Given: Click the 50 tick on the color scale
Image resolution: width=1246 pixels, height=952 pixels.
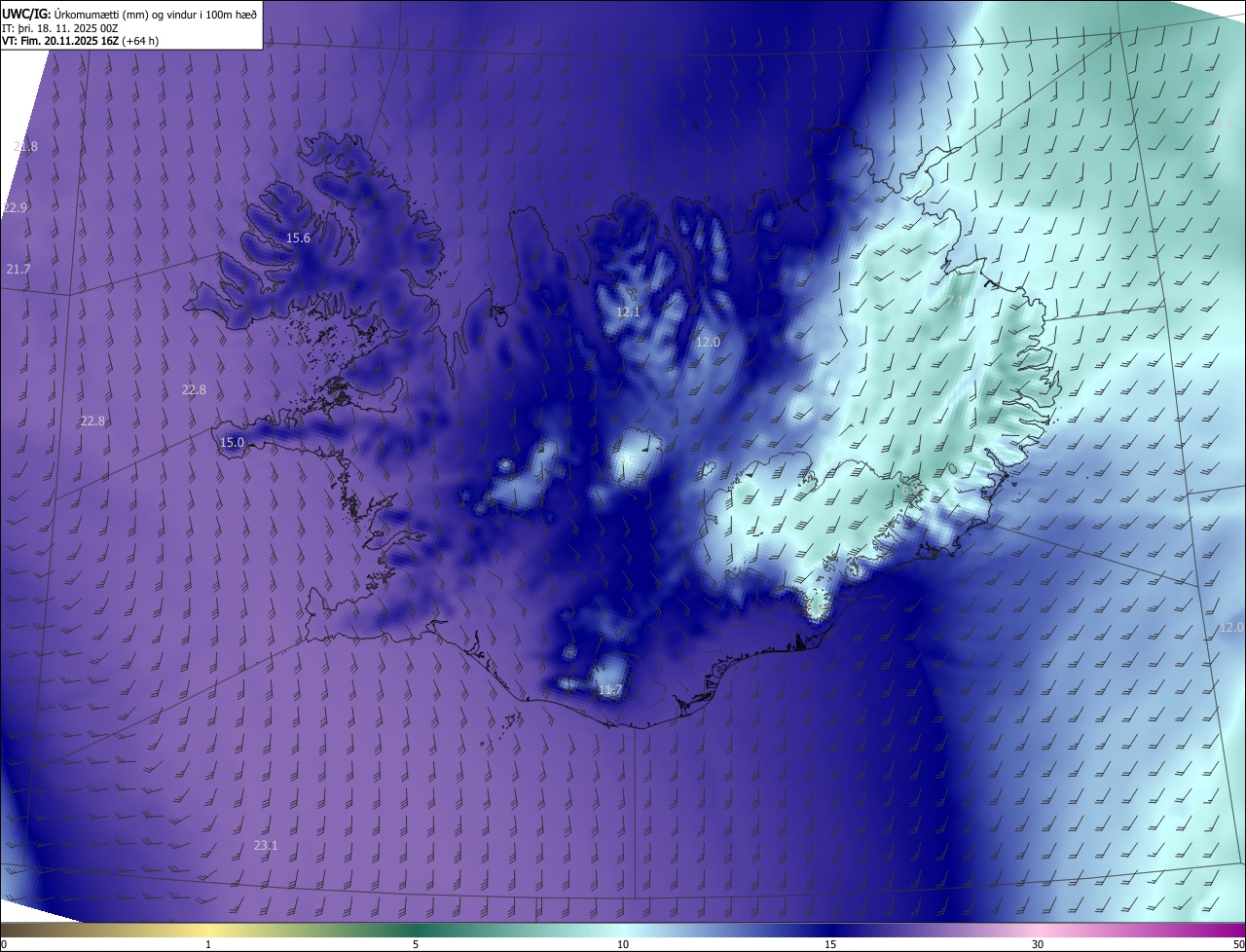Looking at the screenshot, I should tap(1238, 944).
